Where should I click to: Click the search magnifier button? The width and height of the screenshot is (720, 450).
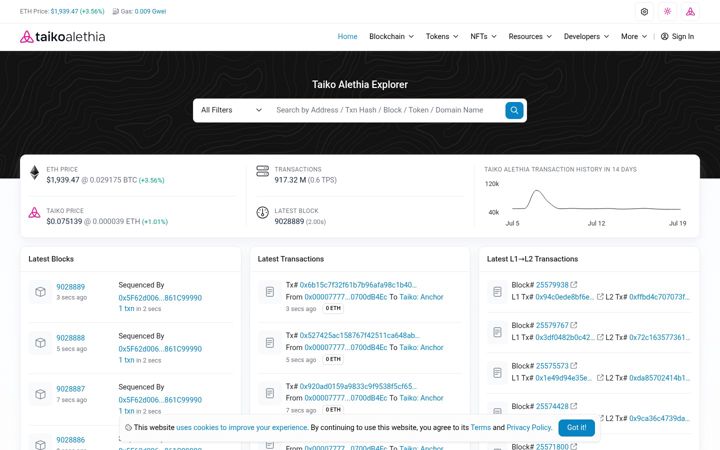514,110
